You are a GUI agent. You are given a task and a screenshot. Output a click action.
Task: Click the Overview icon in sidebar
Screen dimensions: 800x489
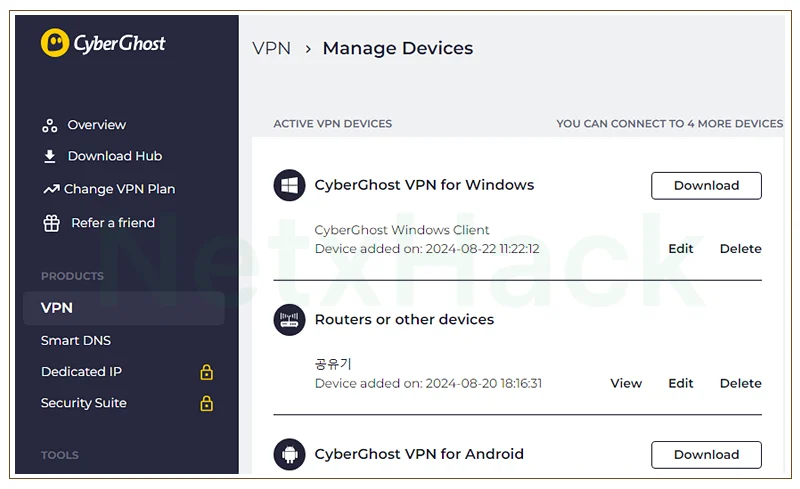49,126
